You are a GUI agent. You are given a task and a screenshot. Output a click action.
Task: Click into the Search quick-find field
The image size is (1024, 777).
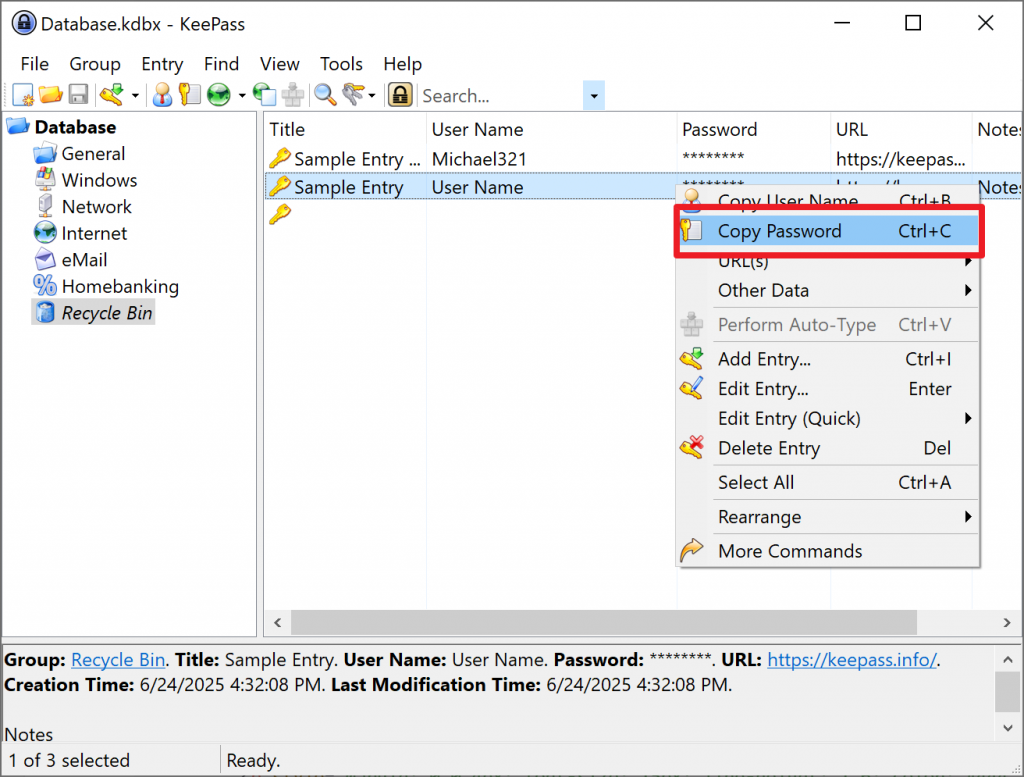coord(500,96)
